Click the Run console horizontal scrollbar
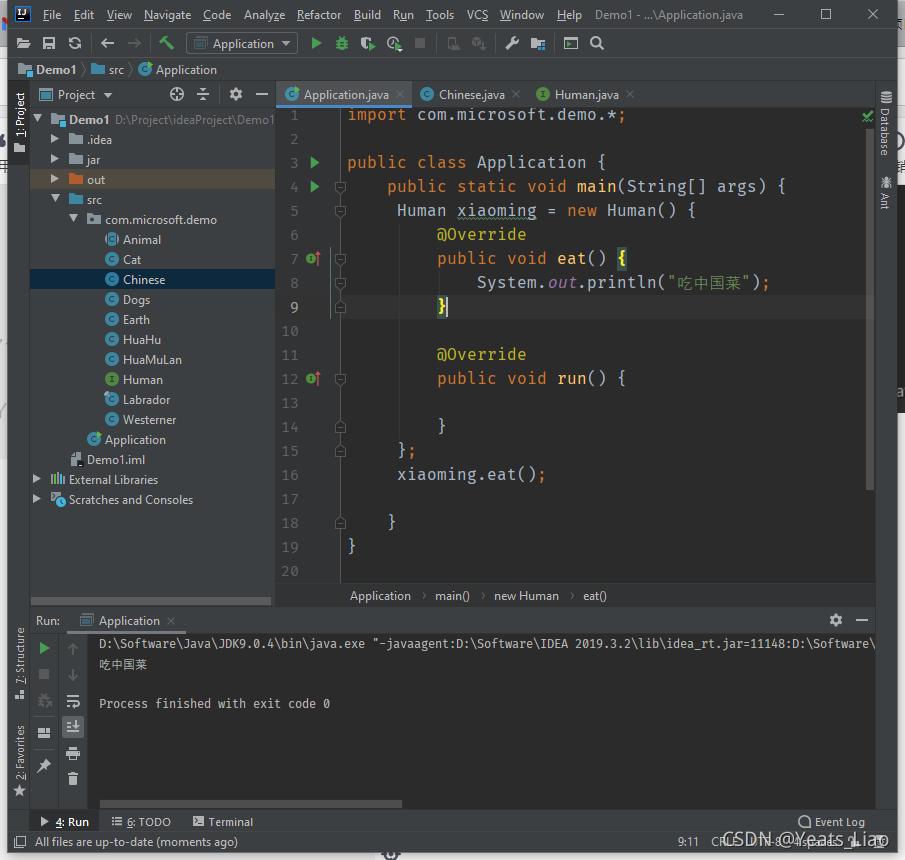This screenshot has height=860, width=905. 250,803
